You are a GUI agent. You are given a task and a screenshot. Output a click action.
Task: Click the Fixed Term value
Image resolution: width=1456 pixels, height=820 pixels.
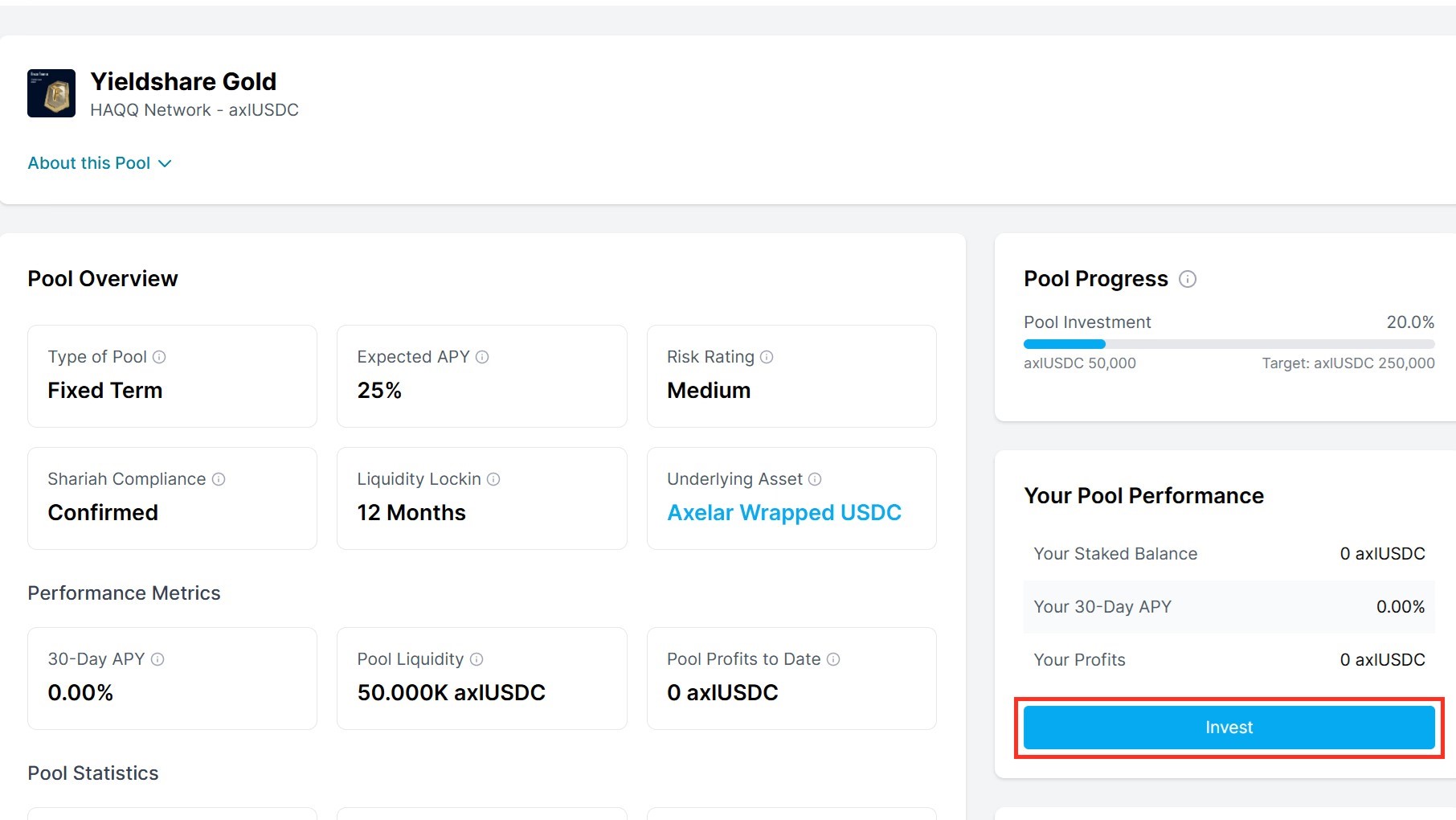[105, 391]
